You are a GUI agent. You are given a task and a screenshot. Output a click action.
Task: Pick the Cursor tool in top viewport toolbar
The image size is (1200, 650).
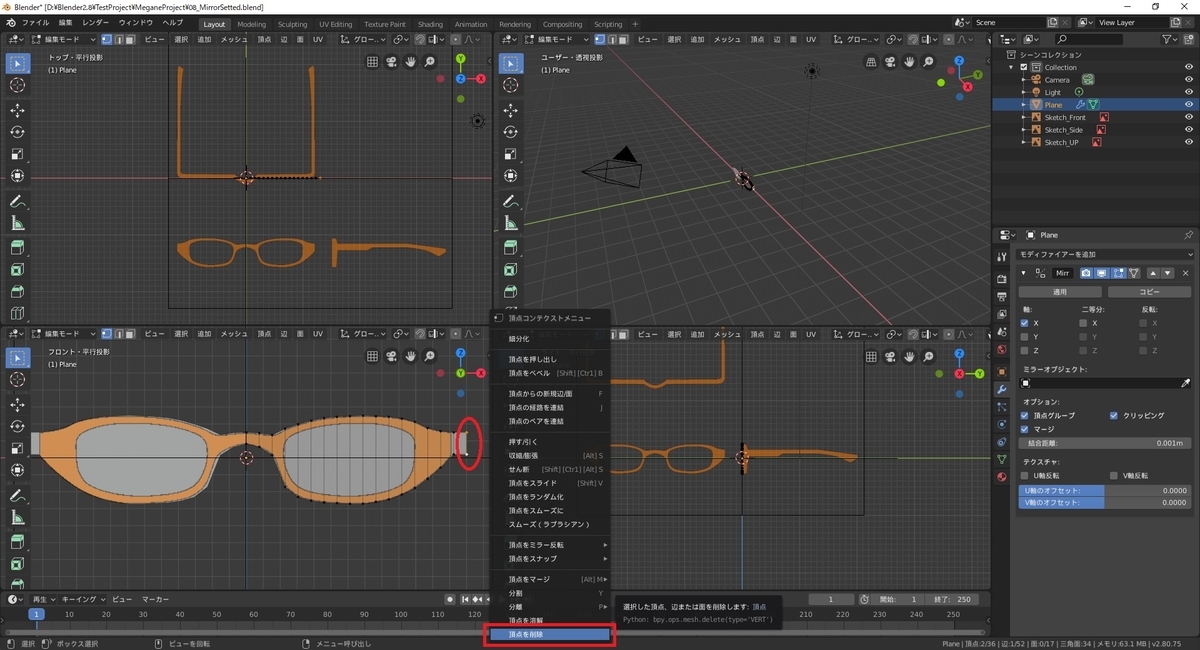[x=17, y=85]
